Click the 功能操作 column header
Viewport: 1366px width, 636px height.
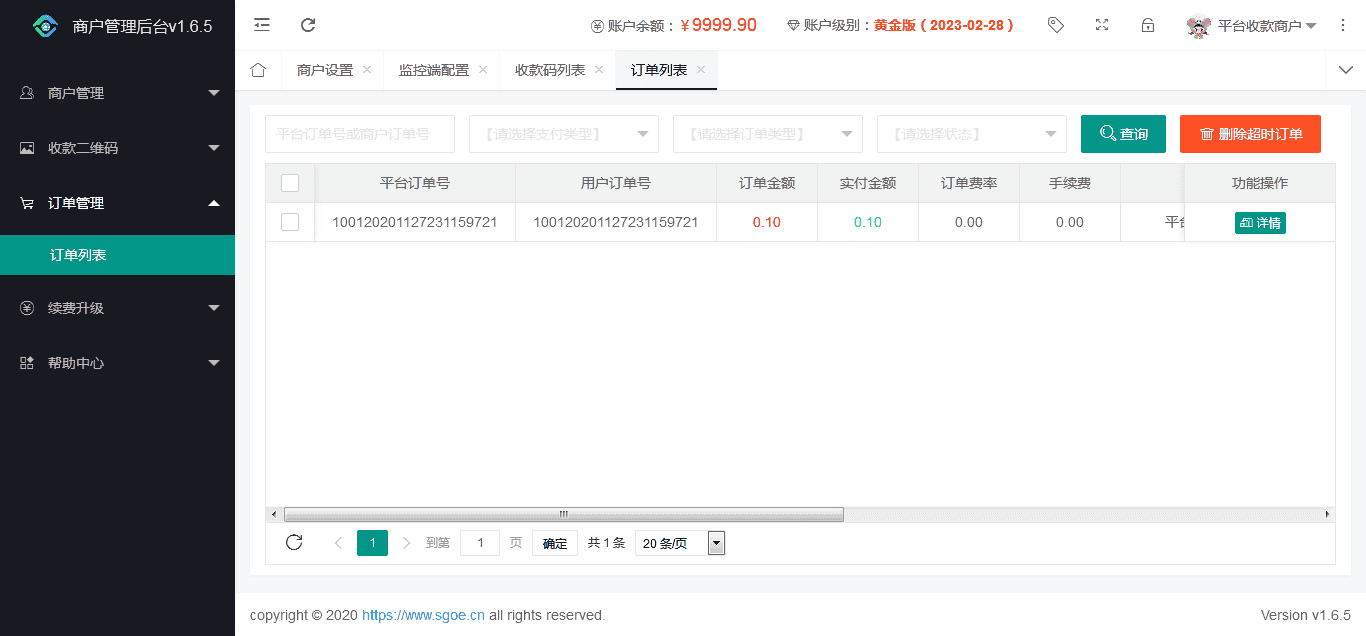(1260, 183)
